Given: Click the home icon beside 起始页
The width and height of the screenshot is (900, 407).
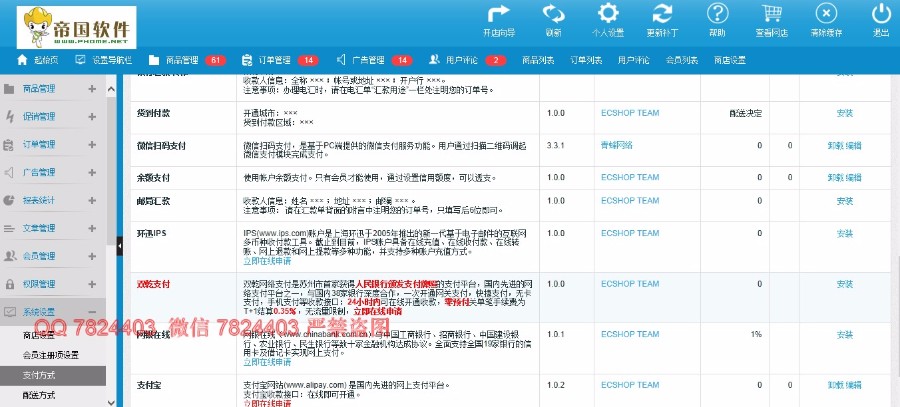Looking at the screenshot, I should (x=22, y=60).
